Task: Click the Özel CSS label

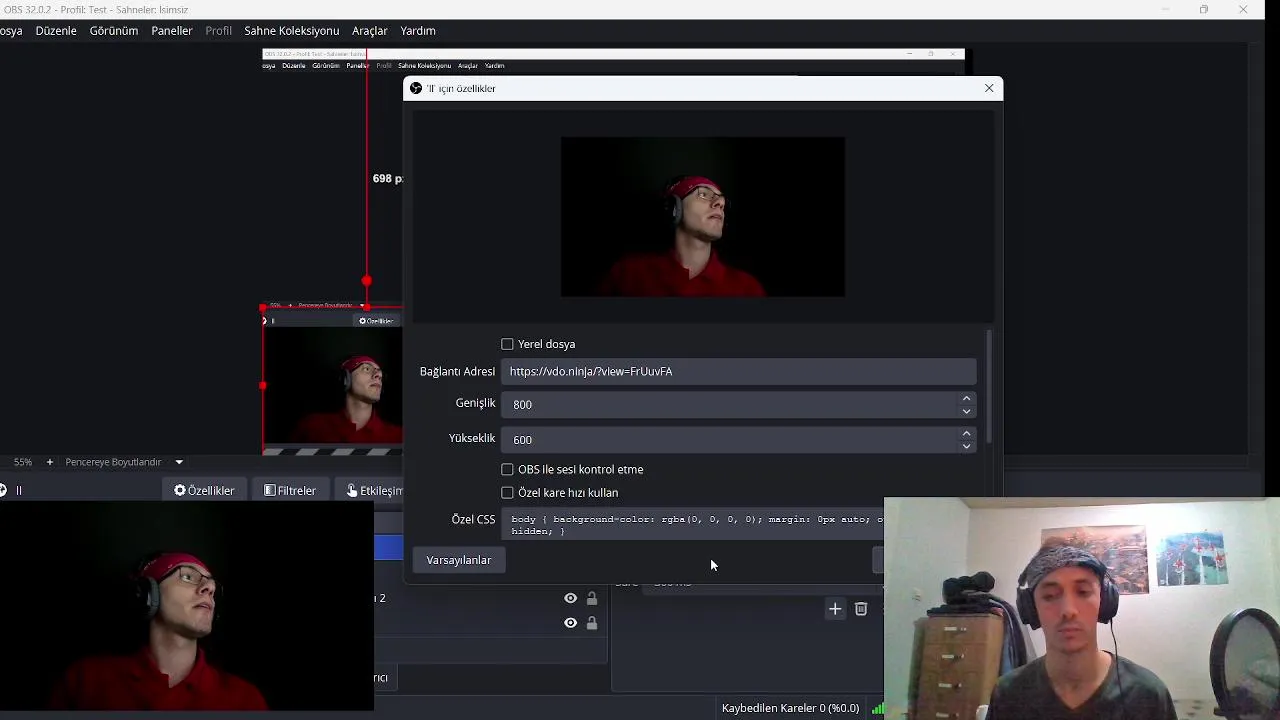Action: (473, 520)
